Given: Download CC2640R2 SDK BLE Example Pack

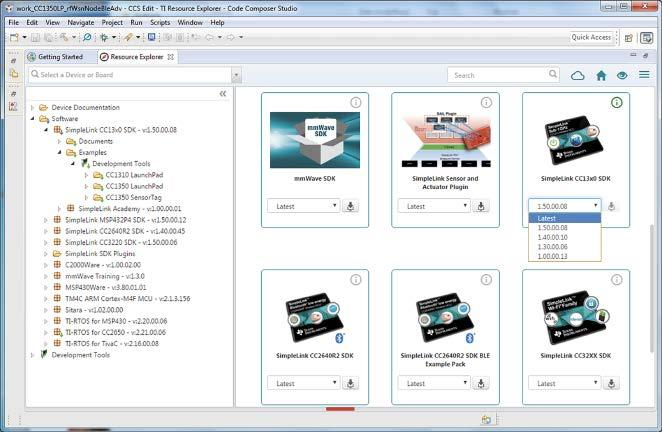Looking at the screenshot, I should pos(480,383).
